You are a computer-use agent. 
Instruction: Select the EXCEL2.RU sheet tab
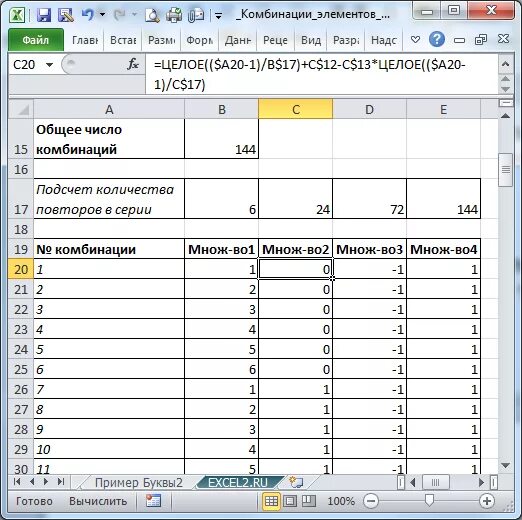click(x=238, y=482)
